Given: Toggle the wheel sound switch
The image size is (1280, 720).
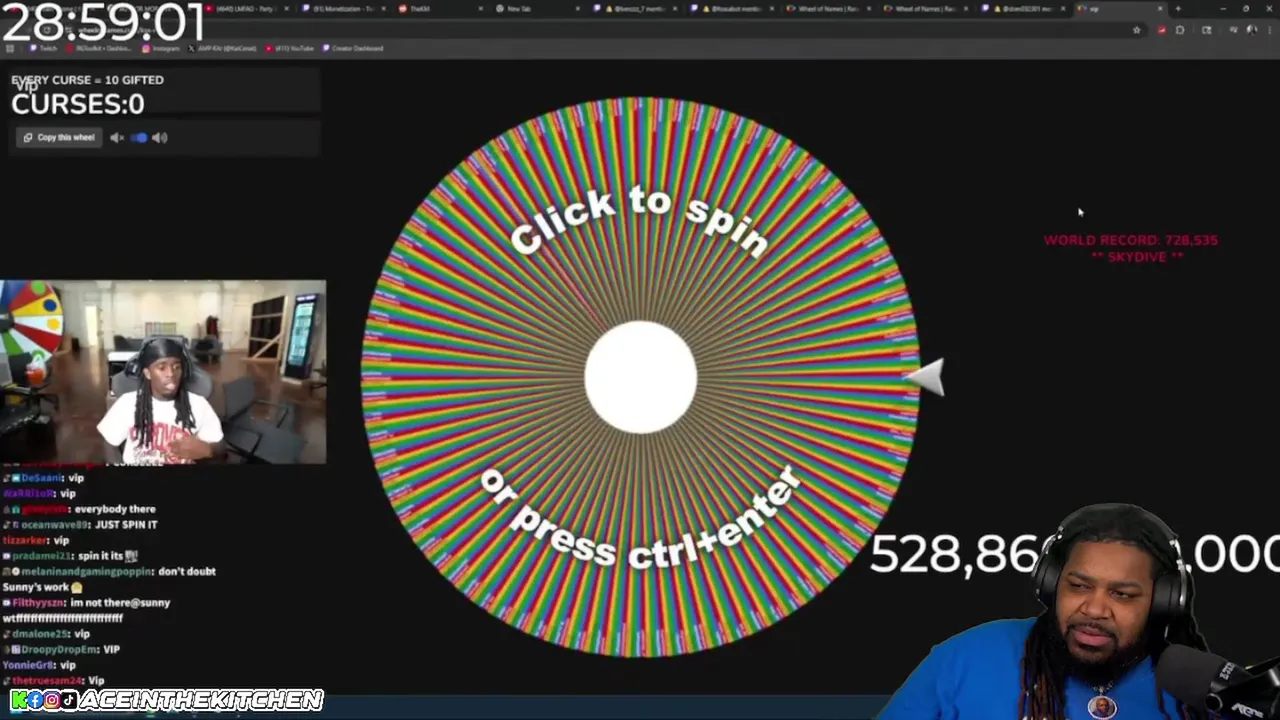Looking at the screenshot, I should [x=139, y=138].
